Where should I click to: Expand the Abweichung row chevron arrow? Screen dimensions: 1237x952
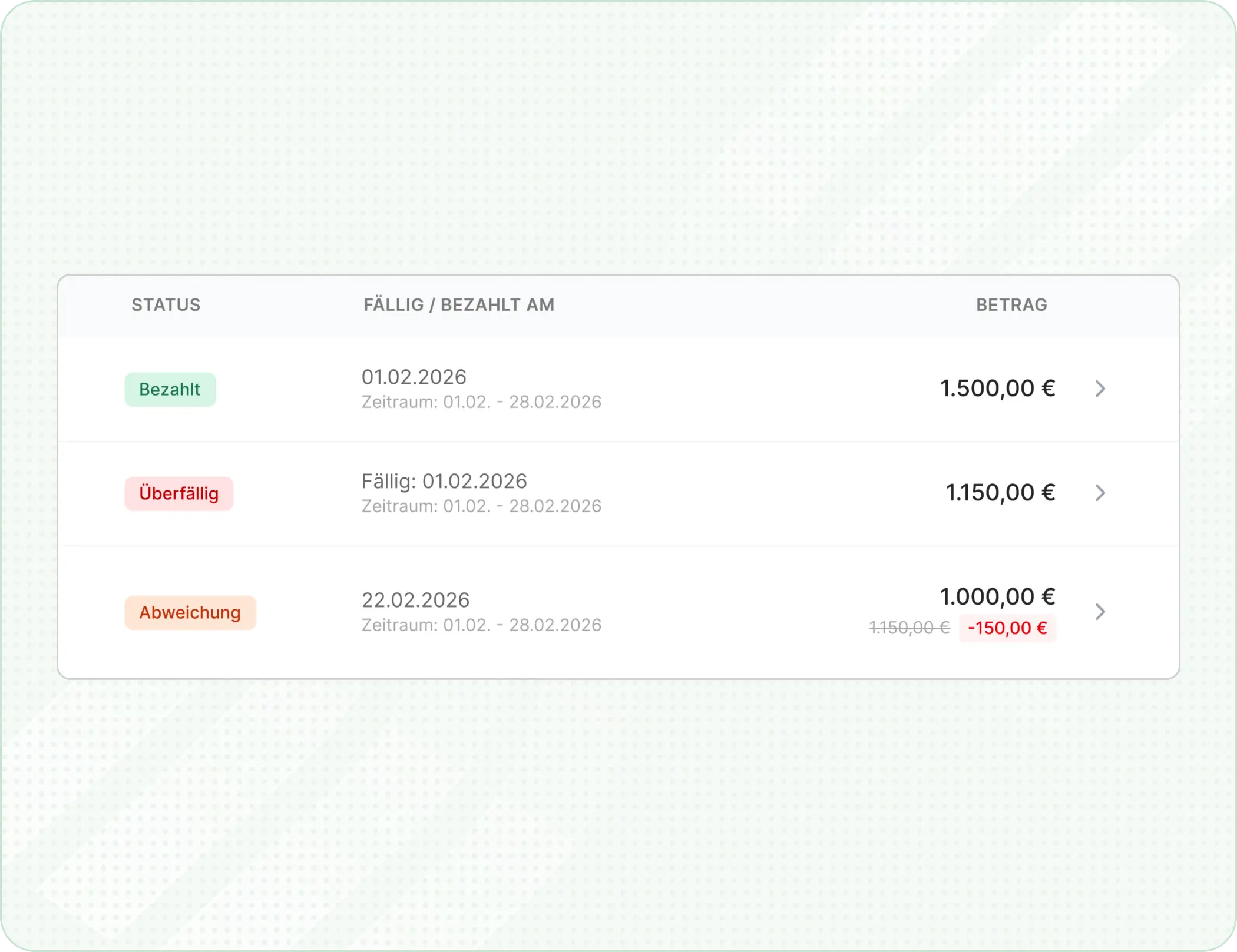pos(1100,612)
